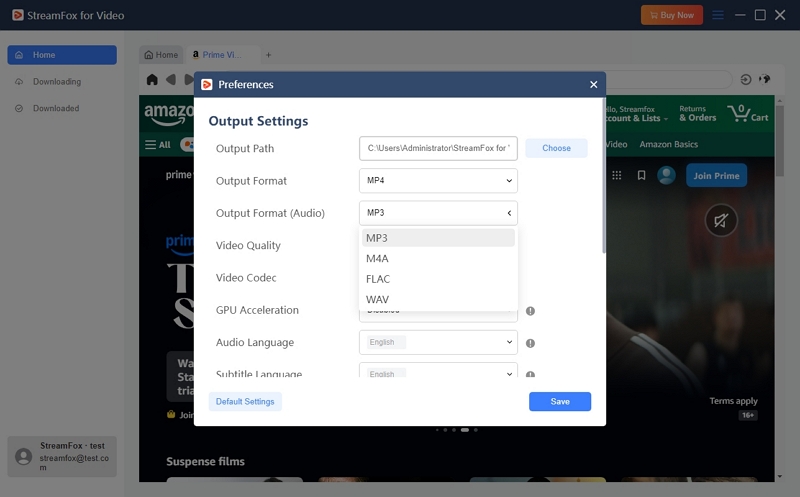Click the Amazon logo
Image resolution: width=800 pixels, height=497 pixels.
[x=168, y=114]
